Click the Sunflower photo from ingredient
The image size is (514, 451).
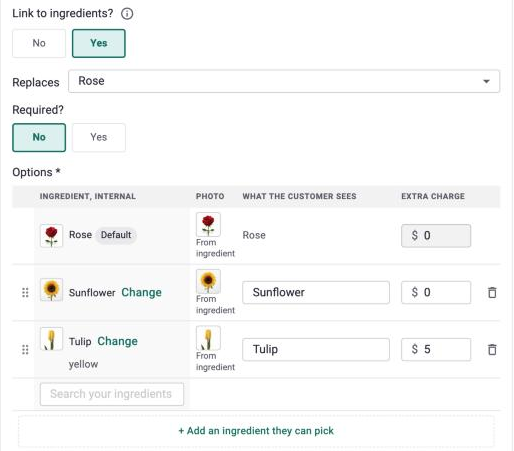point(208,281)
